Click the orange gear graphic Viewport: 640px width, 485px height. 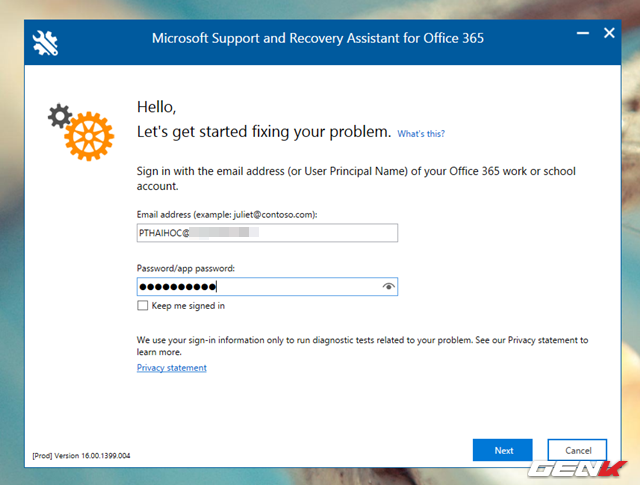[89, 136]
